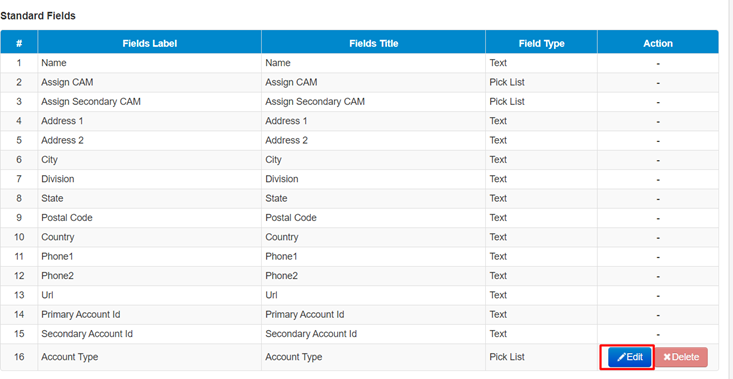Click the Postal Code label cell
The width and height of the screenshot is (733, 379).
pos(150,218)
